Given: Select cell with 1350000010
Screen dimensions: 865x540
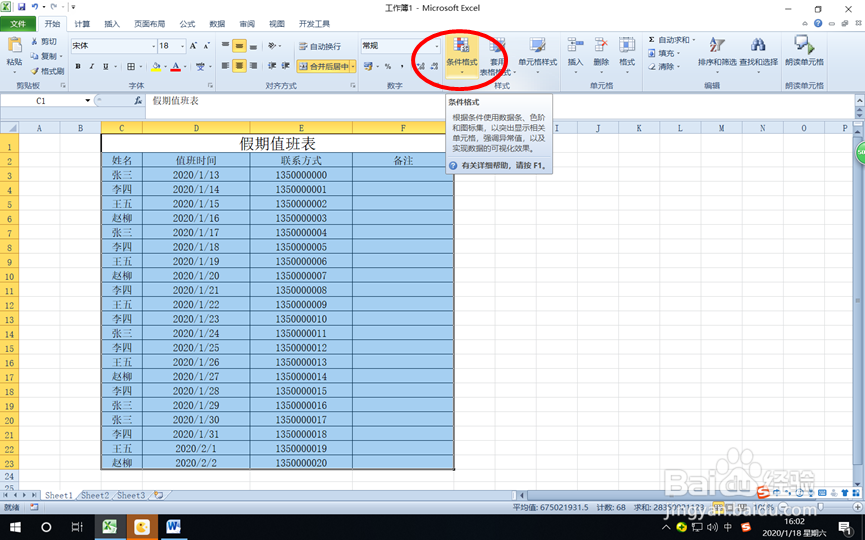Looking at the screenshot, I should [301, 319].
